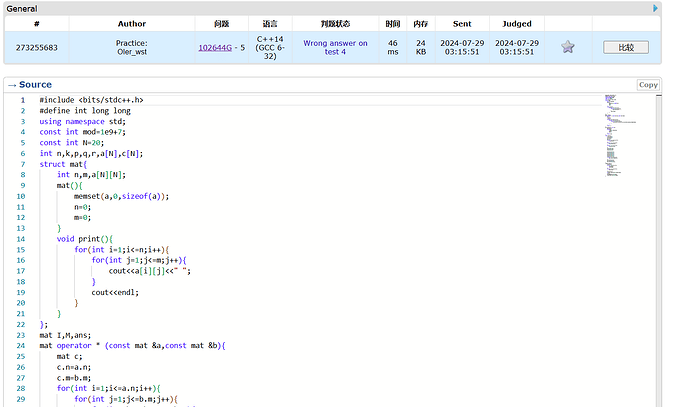Click code line 'const int mod=1e9+7;'

coord(82,132)
